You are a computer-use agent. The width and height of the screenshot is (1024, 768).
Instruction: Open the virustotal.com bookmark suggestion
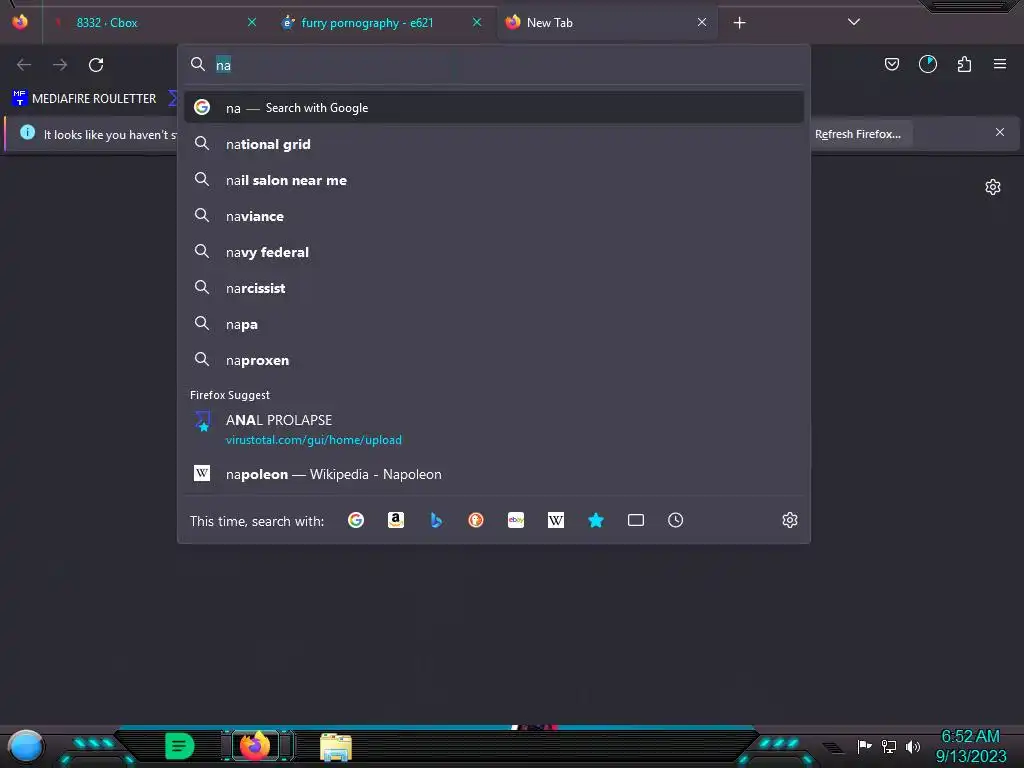[494, 429]
